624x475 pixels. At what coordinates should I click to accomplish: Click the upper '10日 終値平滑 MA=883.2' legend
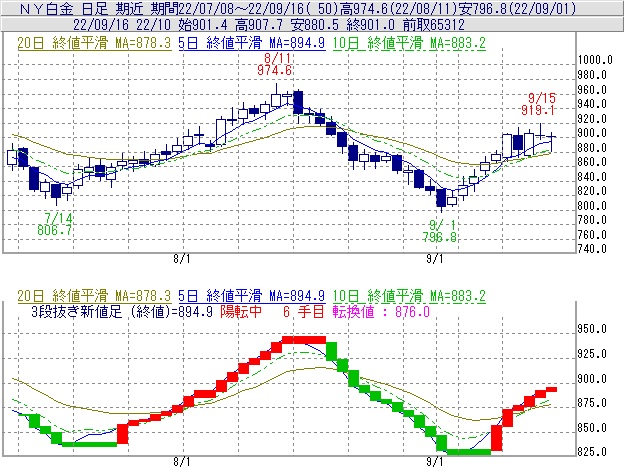[409, 43]
